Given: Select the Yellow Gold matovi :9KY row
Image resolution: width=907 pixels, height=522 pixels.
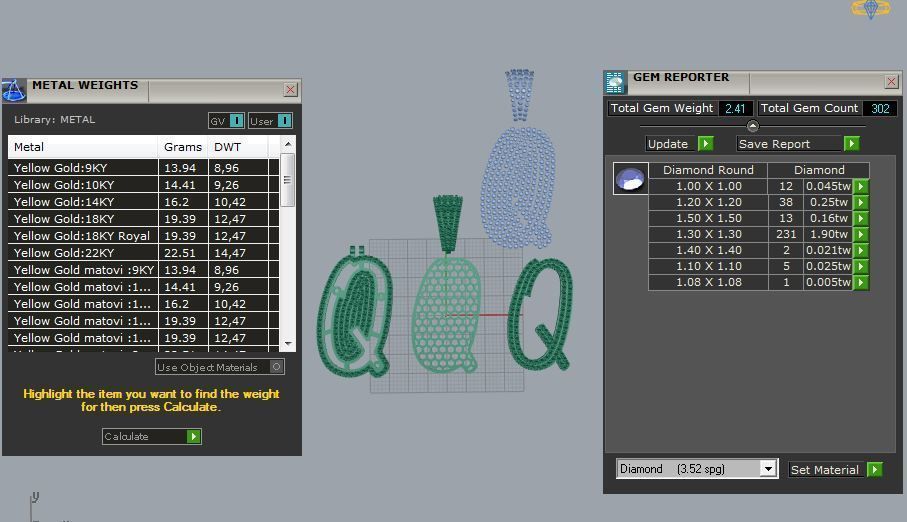Looking at the screenshot, I should tap(143, 270).
